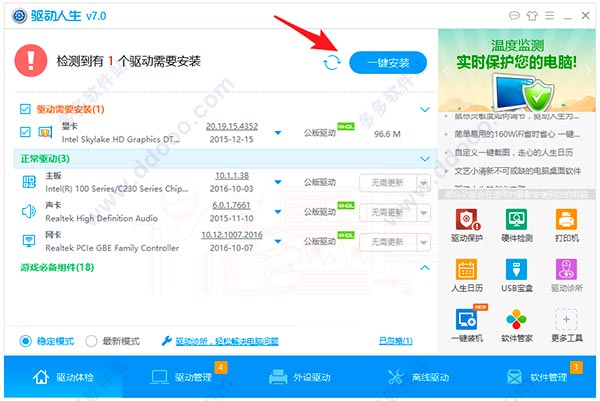600x401 pixels.
Task: Open version dropdown for 网卡 driver
Action: [278, 241]
